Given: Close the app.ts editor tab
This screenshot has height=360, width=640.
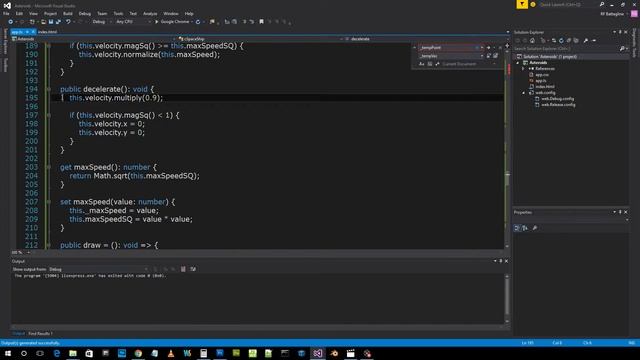Looking at the screenshot, I should pos(32,32).
